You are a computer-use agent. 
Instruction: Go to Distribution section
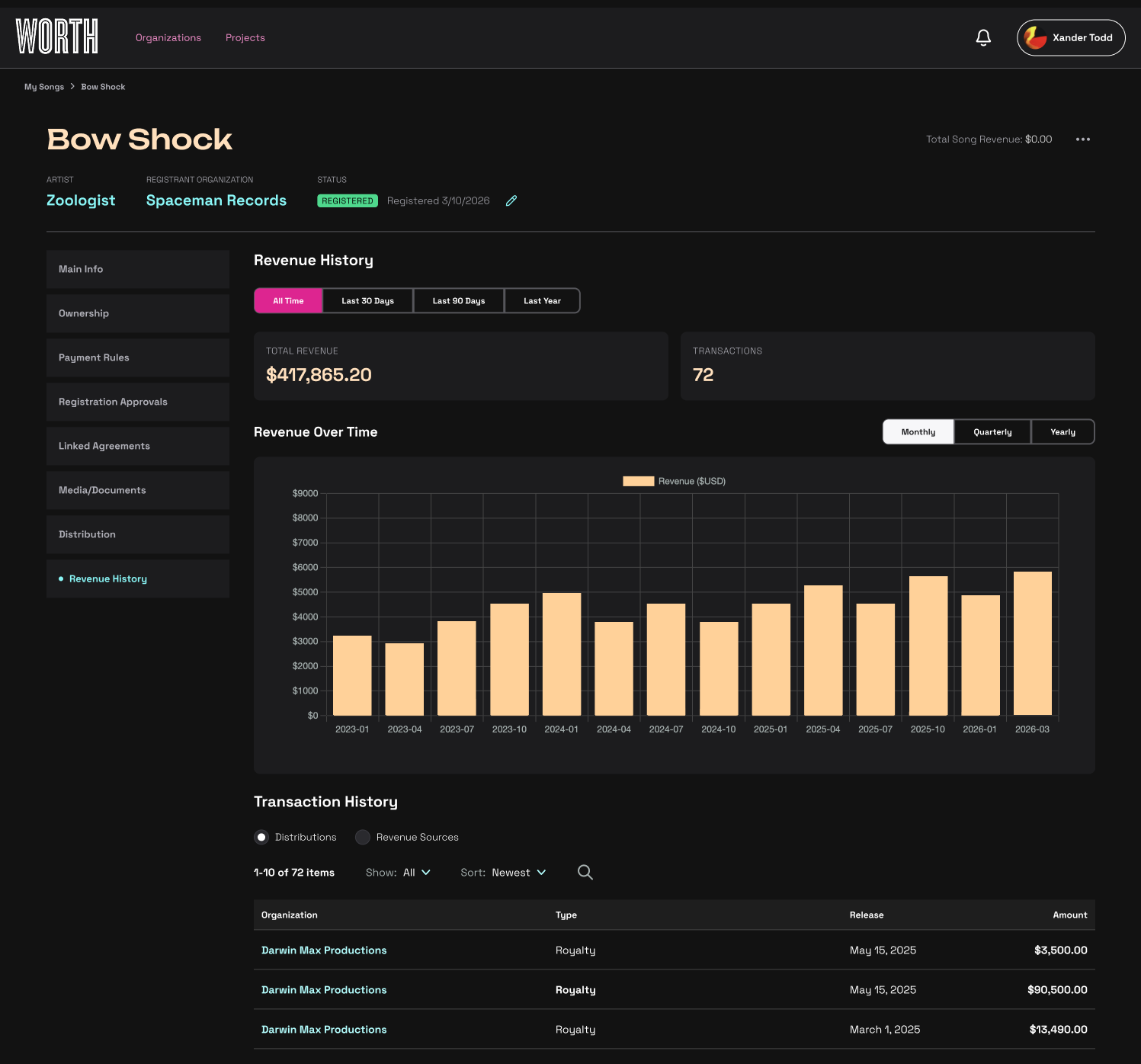pyautogui.click(x=138, y=534)
